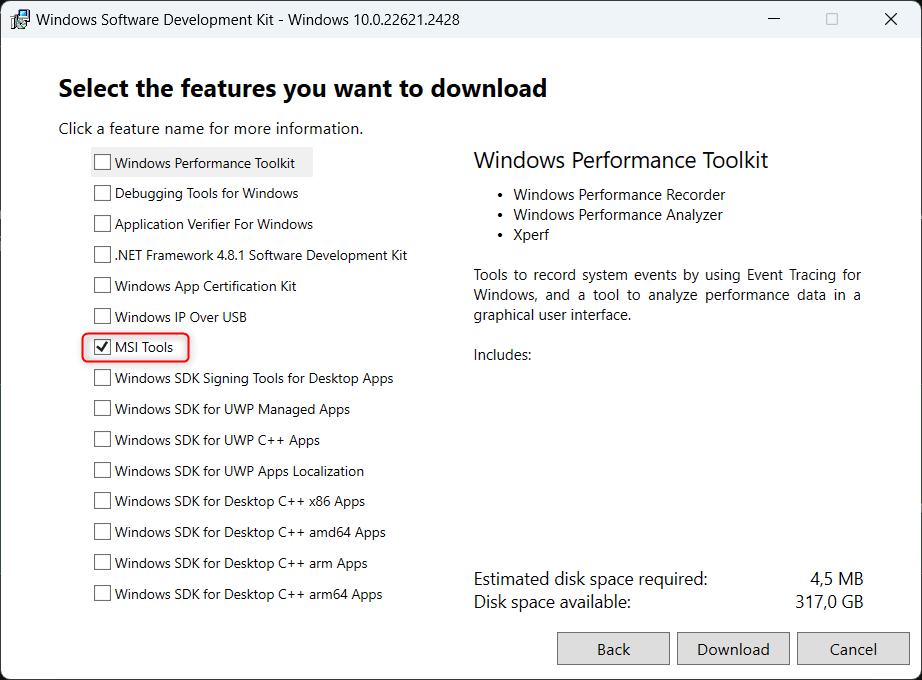The height and width of the screenshot is (680, 922).
Task: Enable the Debugging Tools for Windows checkbox
Action: pos(102,193)
